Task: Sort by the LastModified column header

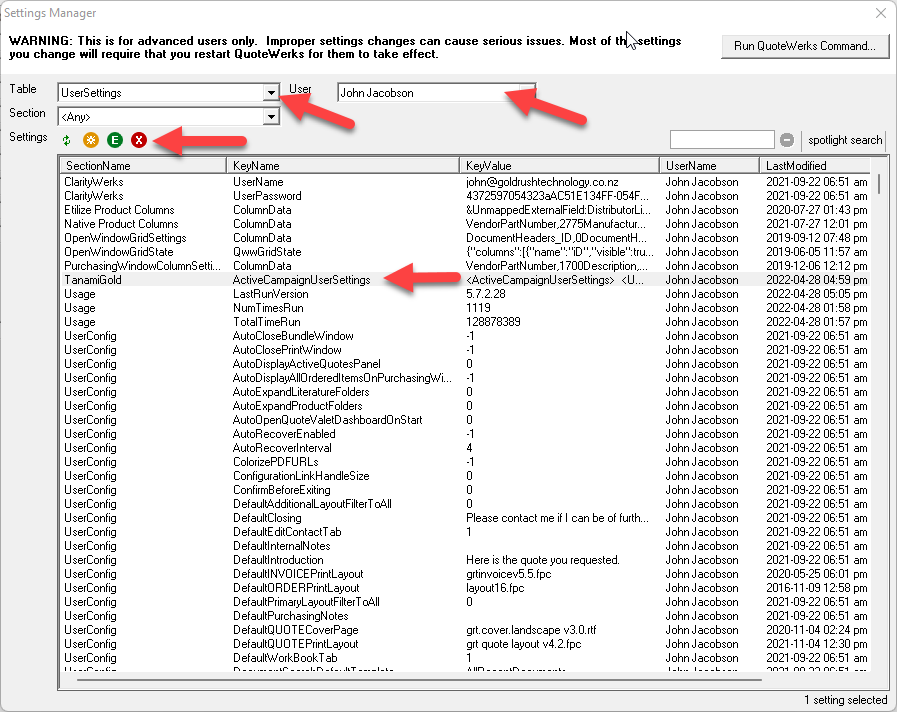Action: (x=812, y=165)
